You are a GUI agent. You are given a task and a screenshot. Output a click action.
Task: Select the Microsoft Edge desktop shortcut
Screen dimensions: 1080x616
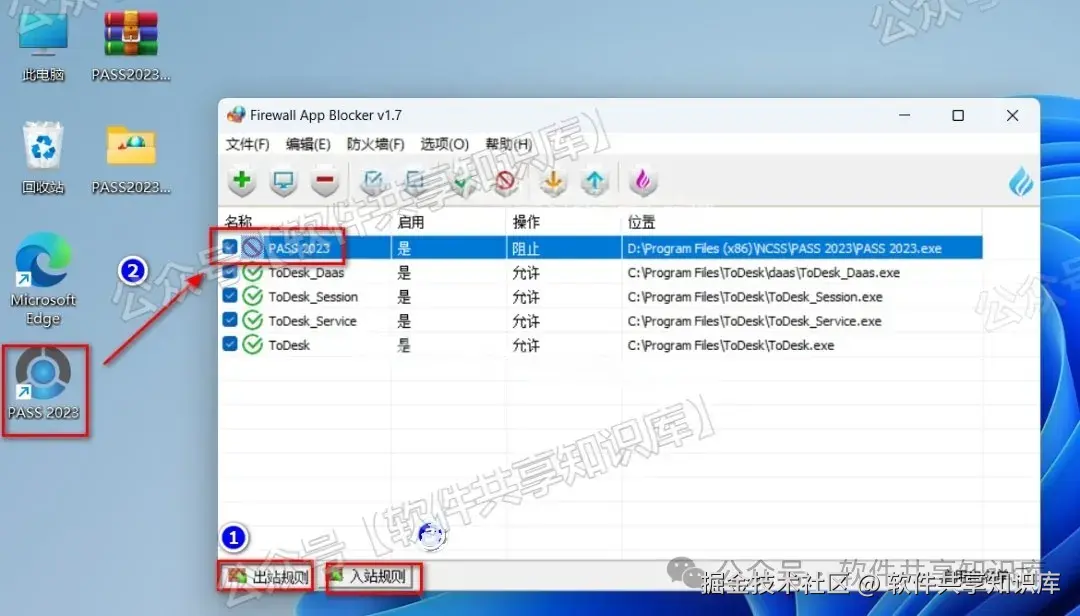tap(43, 279)
